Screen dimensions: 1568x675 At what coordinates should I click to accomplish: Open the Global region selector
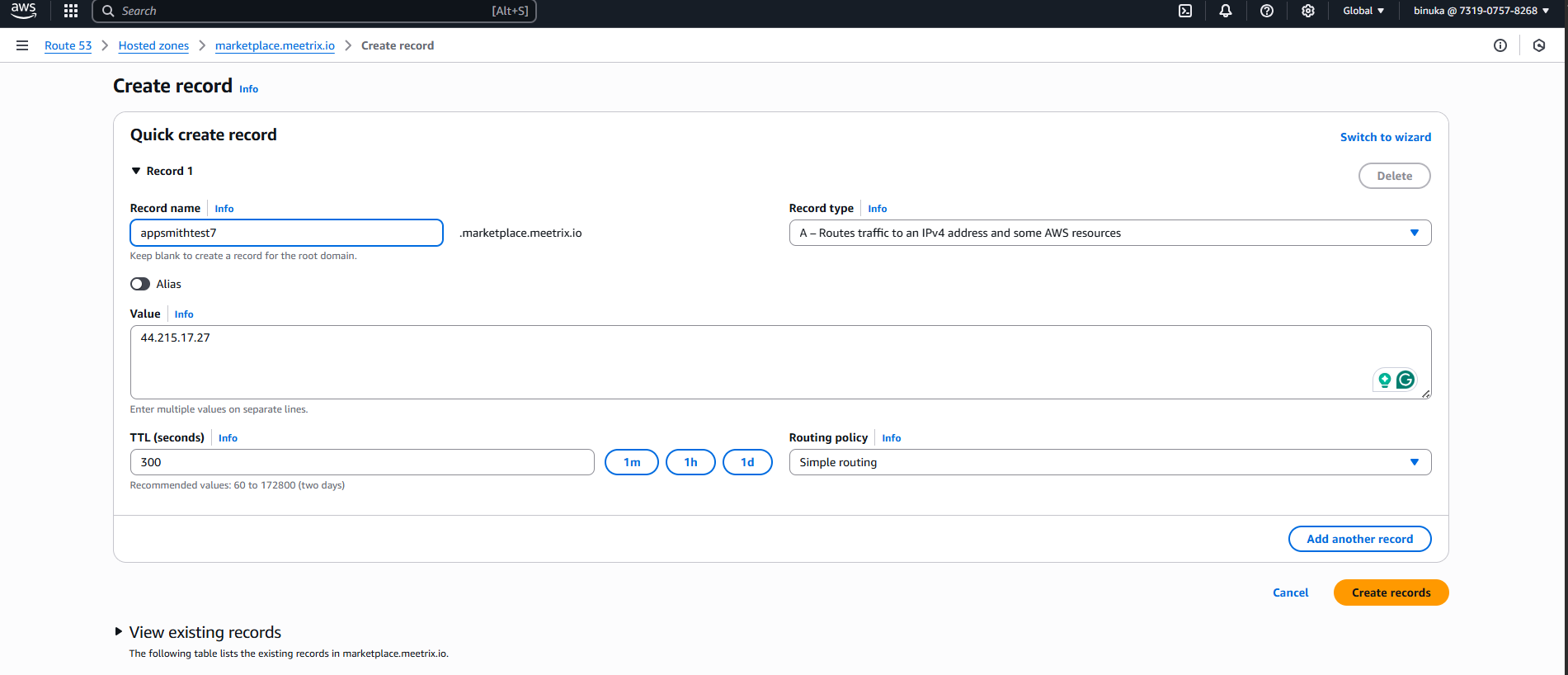tap(1363, 11)
